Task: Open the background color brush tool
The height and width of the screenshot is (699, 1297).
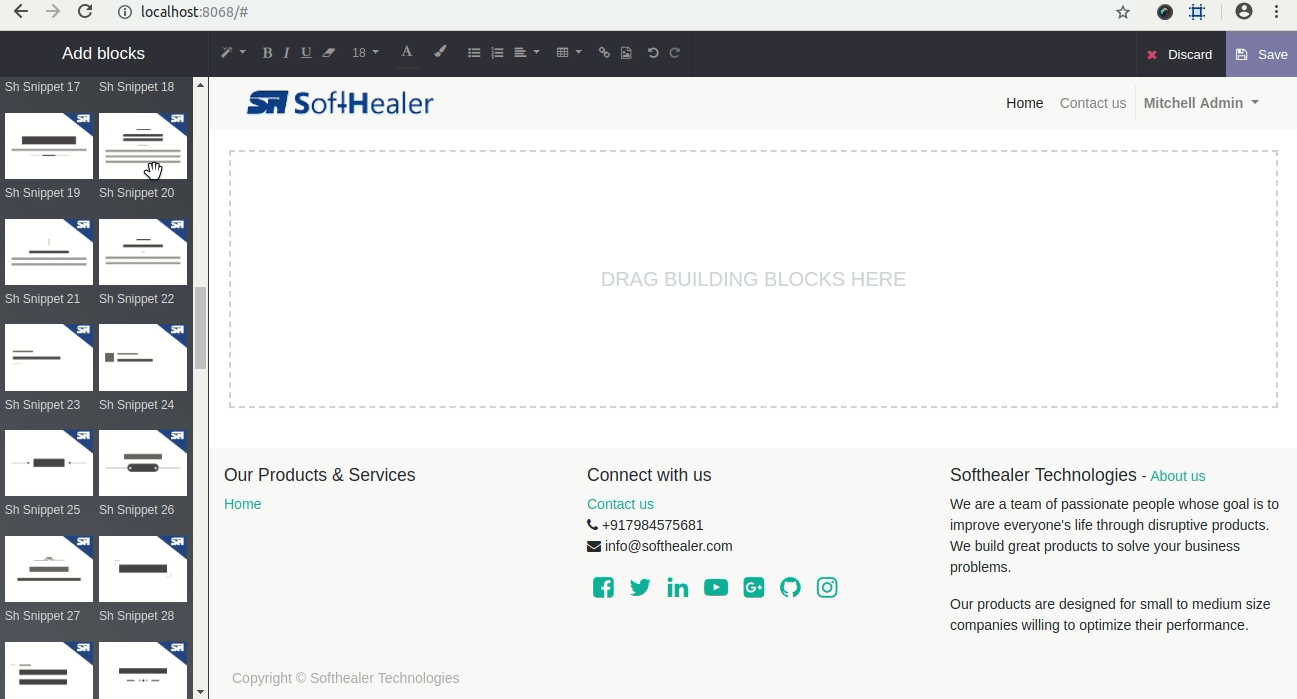Action: 440,52
